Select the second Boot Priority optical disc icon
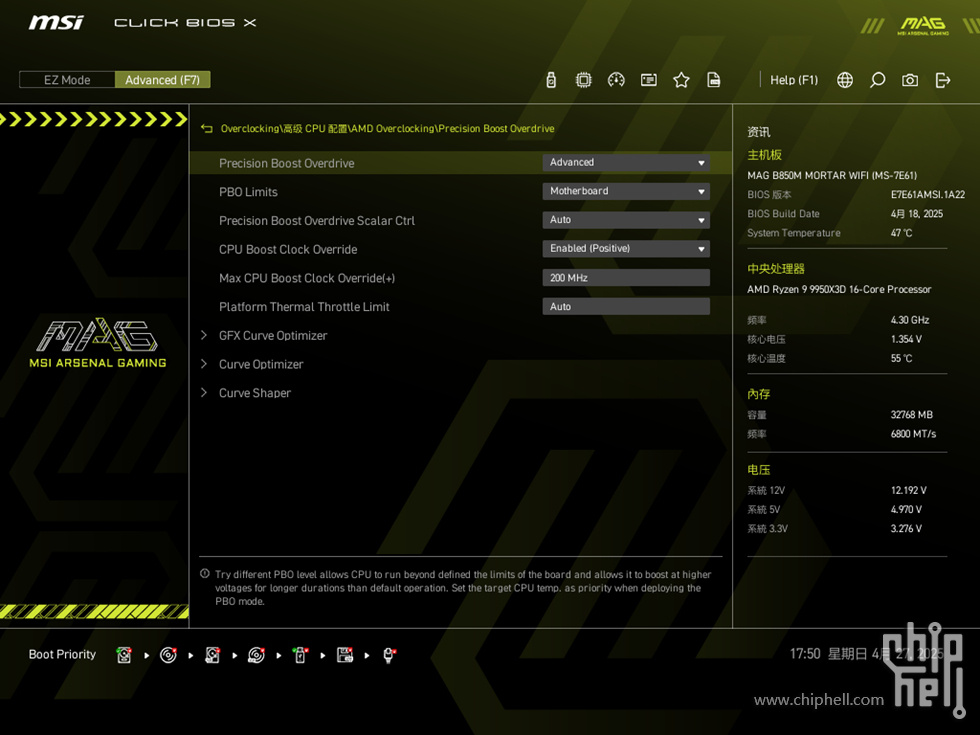The width and height of the screenshot is (980, 735). 168,655
